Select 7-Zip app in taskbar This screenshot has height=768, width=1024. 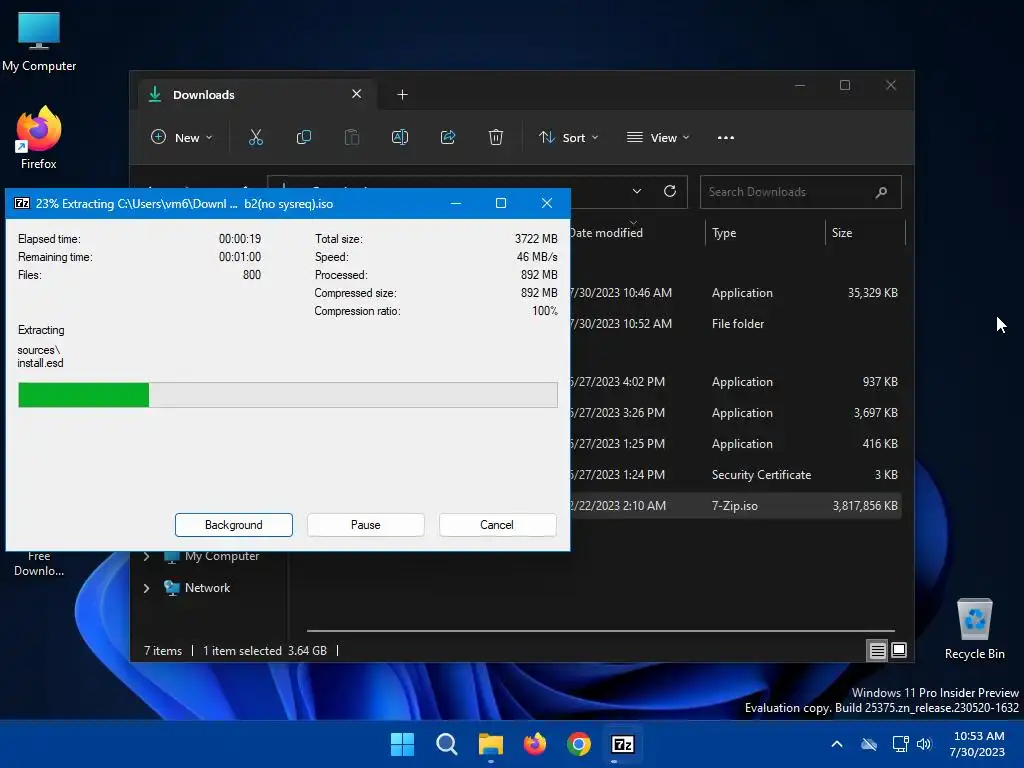pyautogui.click(x=622, y=744)
